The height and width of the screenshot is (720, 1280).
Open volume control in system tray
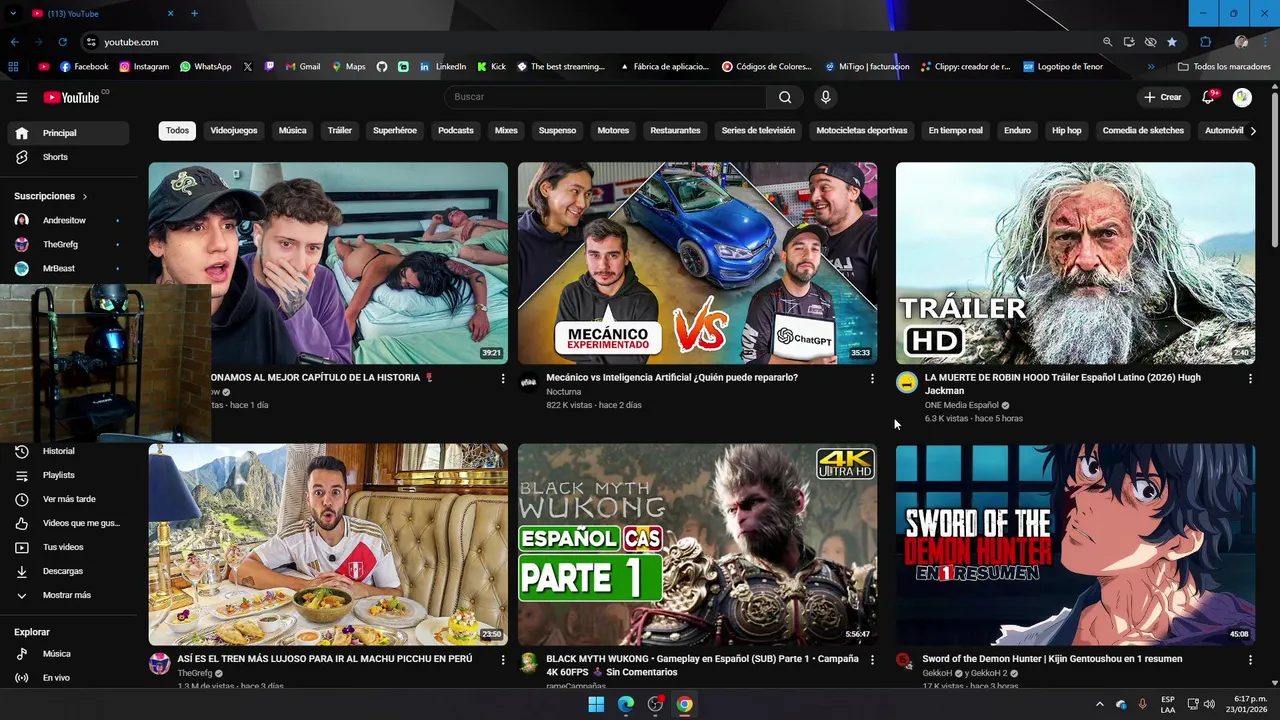[1210, 704]
